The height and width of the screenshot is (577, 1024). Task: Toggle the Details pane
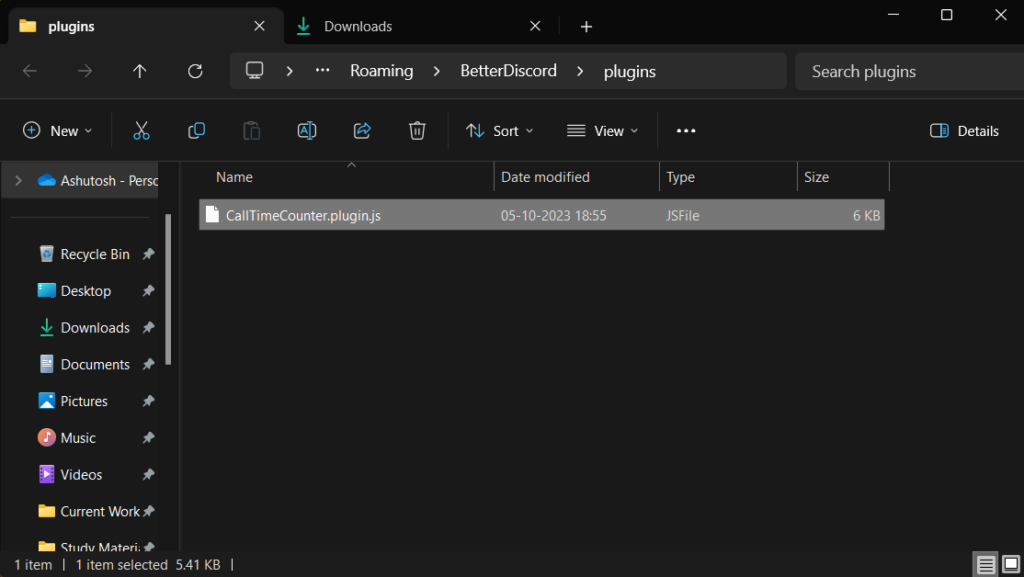(964, 131)
